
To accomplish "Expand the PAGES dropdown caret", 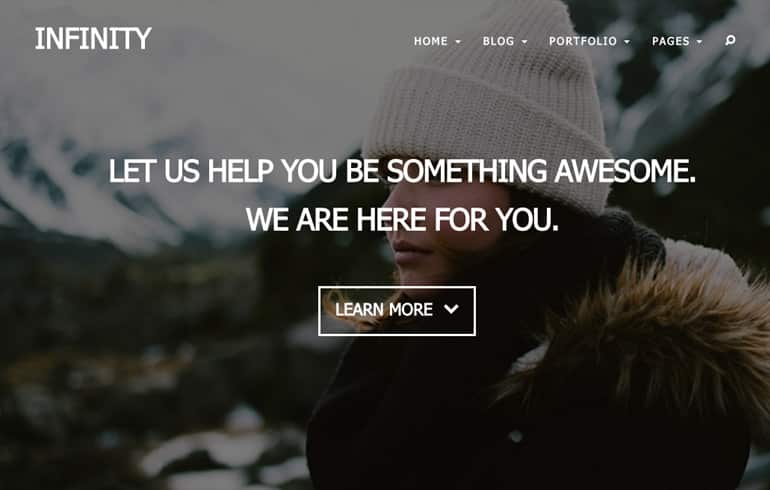I will 699,42.
